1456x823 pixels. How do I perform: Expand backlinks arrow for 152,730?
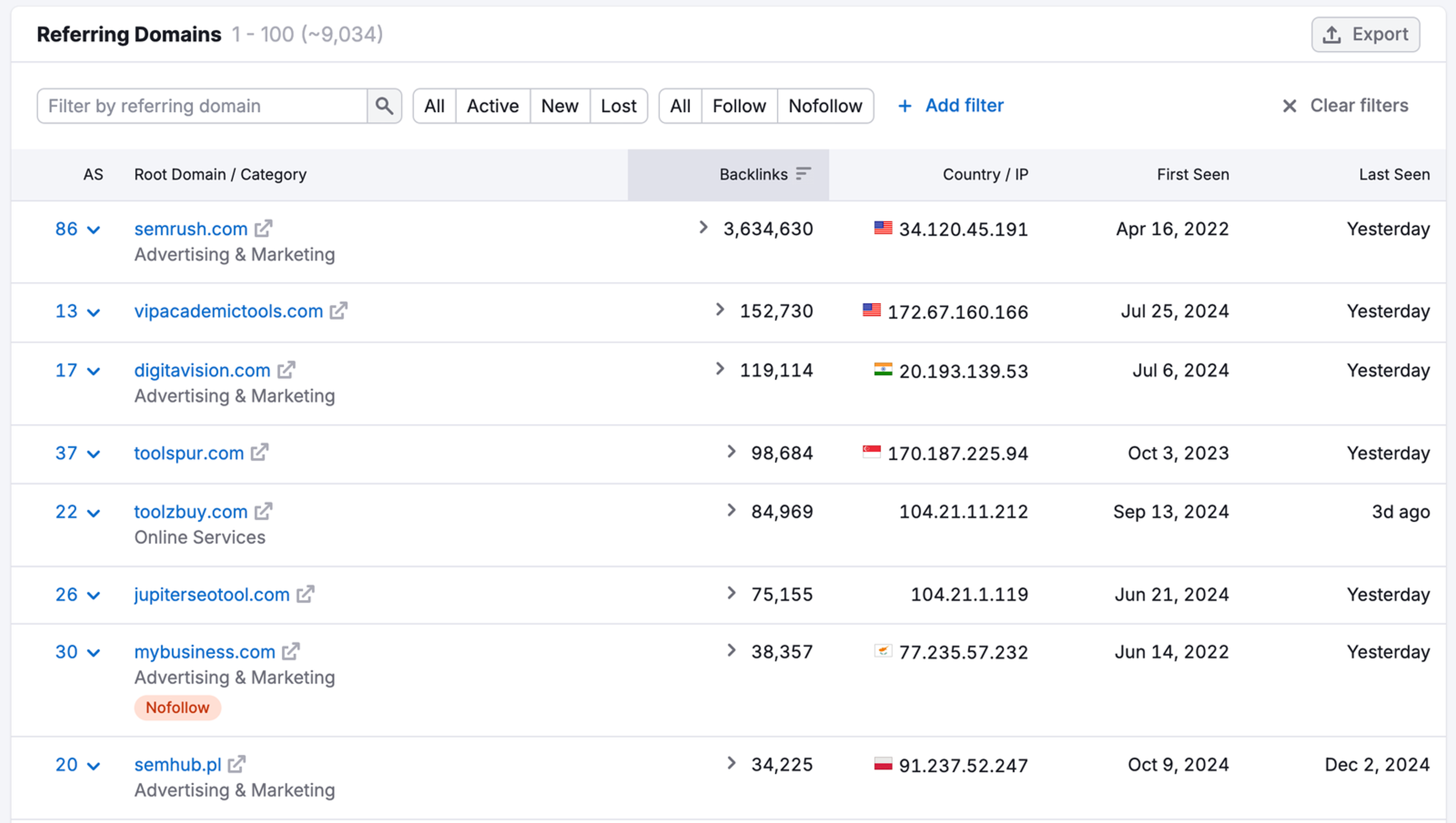click(720, 309)
